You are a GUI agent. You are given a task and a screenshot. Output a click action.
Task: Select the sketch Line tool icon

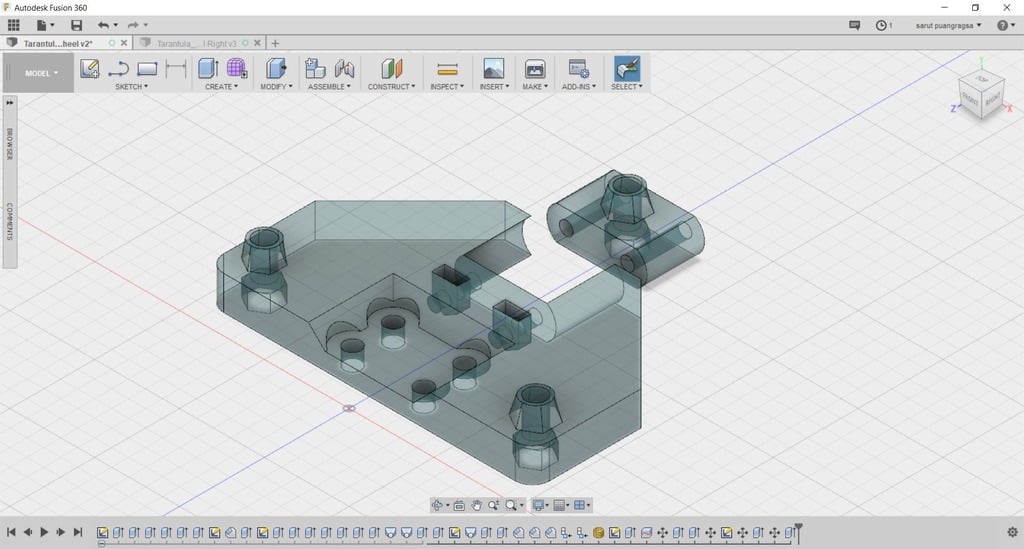coord(118,69)
